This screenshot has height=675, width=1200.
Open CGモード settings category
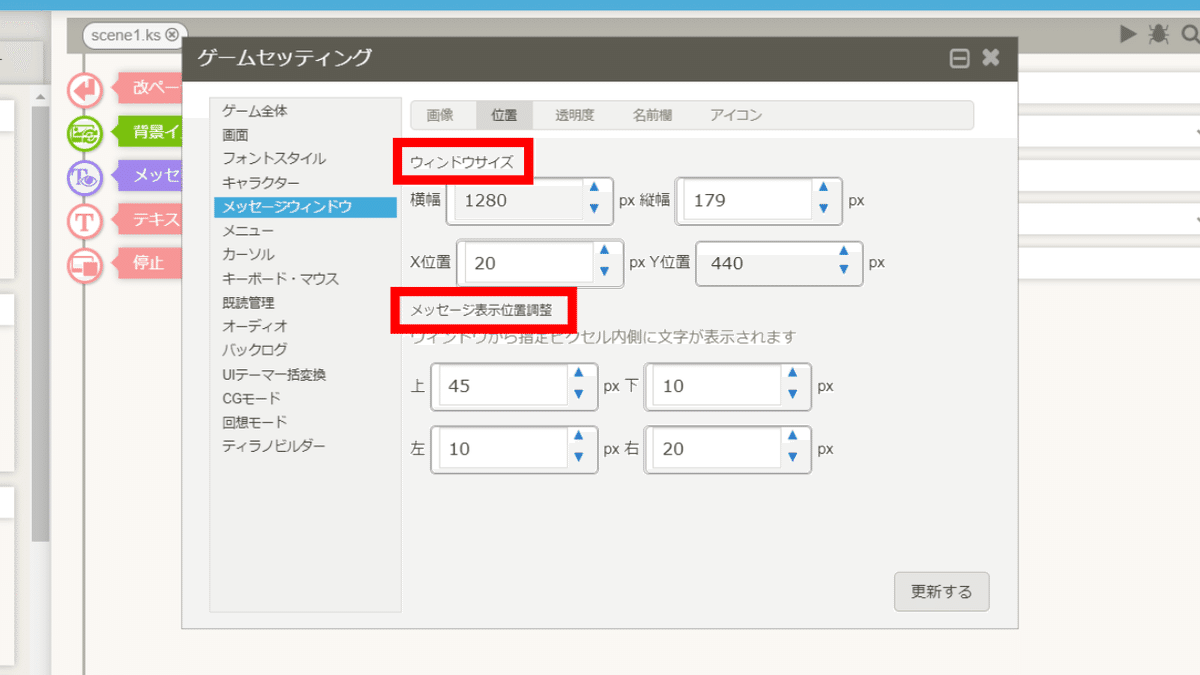tap(252, 398)
